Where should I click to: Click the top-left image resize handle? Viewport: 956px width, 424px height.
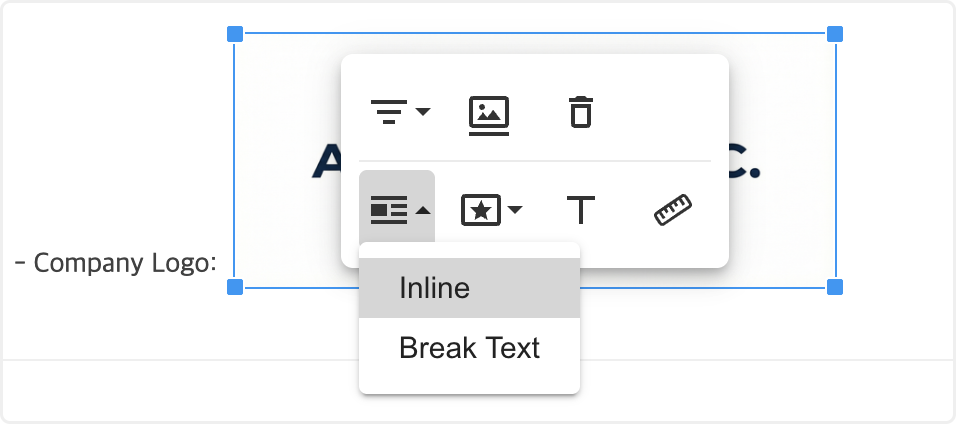pyautogui.click(x=235, y=34)
